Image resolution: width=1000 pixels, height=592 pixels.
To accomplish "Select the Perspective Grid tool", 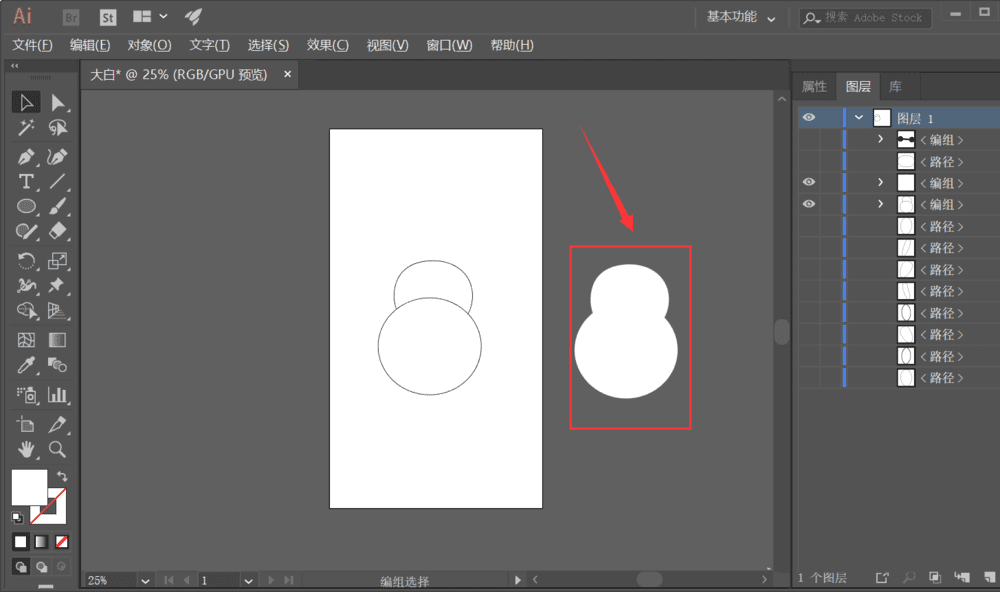I will [57, 311].
